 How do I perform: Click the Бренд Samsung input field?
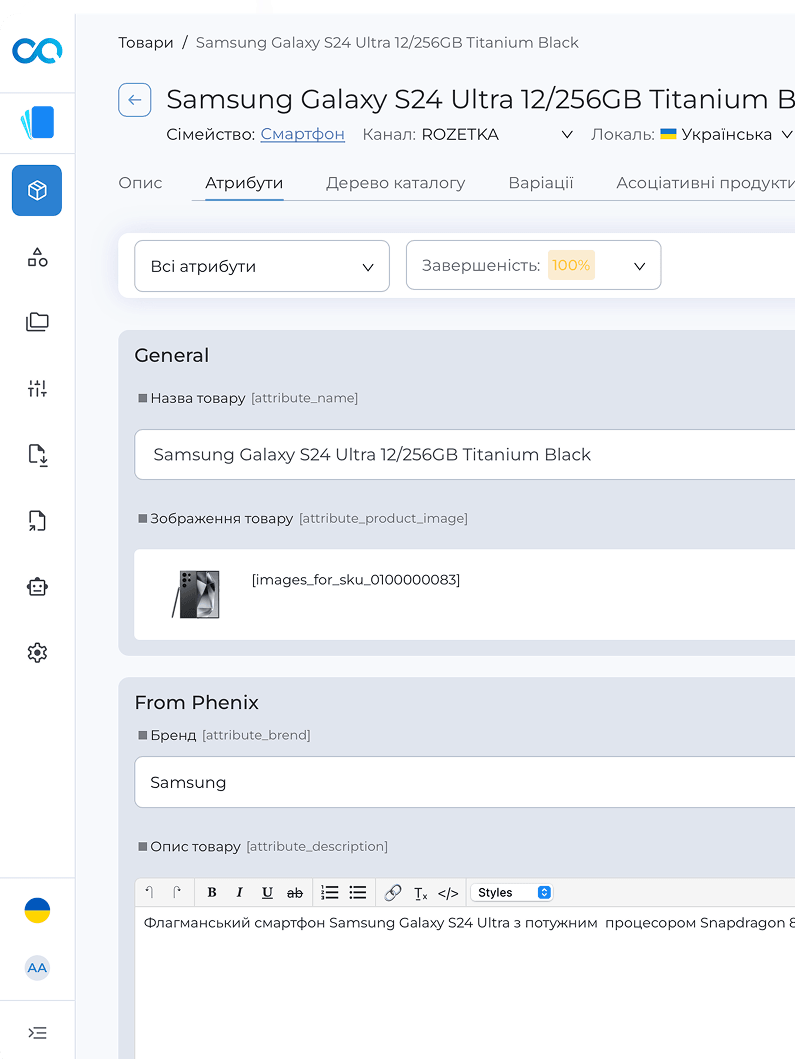465,782
